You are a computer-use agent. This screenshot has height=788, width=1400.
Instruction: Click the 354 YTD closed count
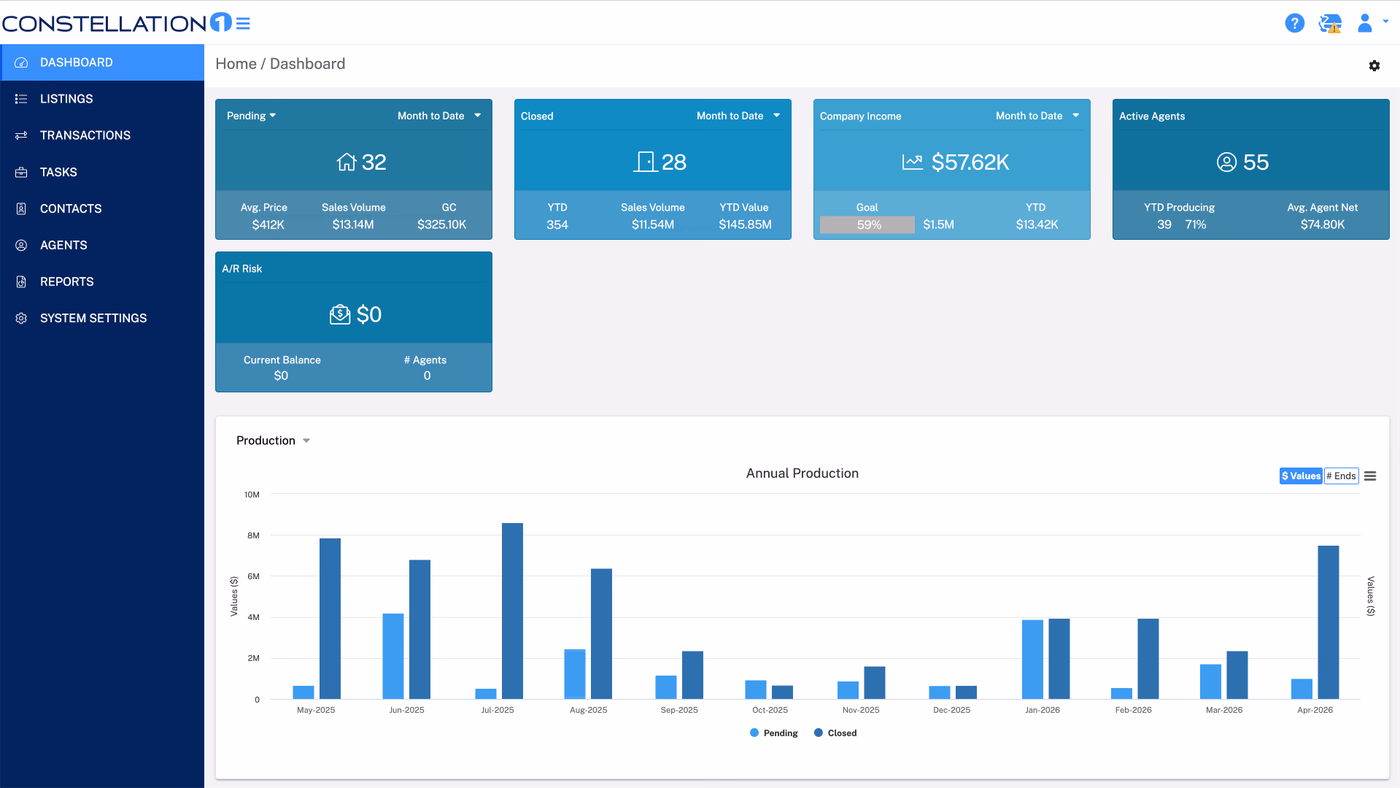click(557, 225)
